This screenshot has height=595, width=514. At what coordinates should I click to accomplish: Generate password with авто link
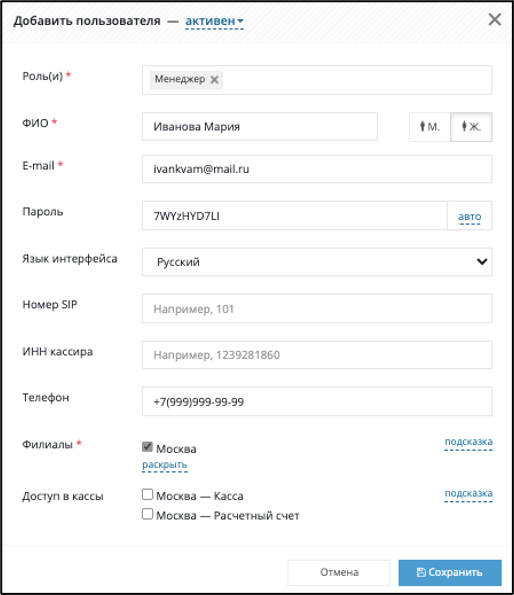470,216
